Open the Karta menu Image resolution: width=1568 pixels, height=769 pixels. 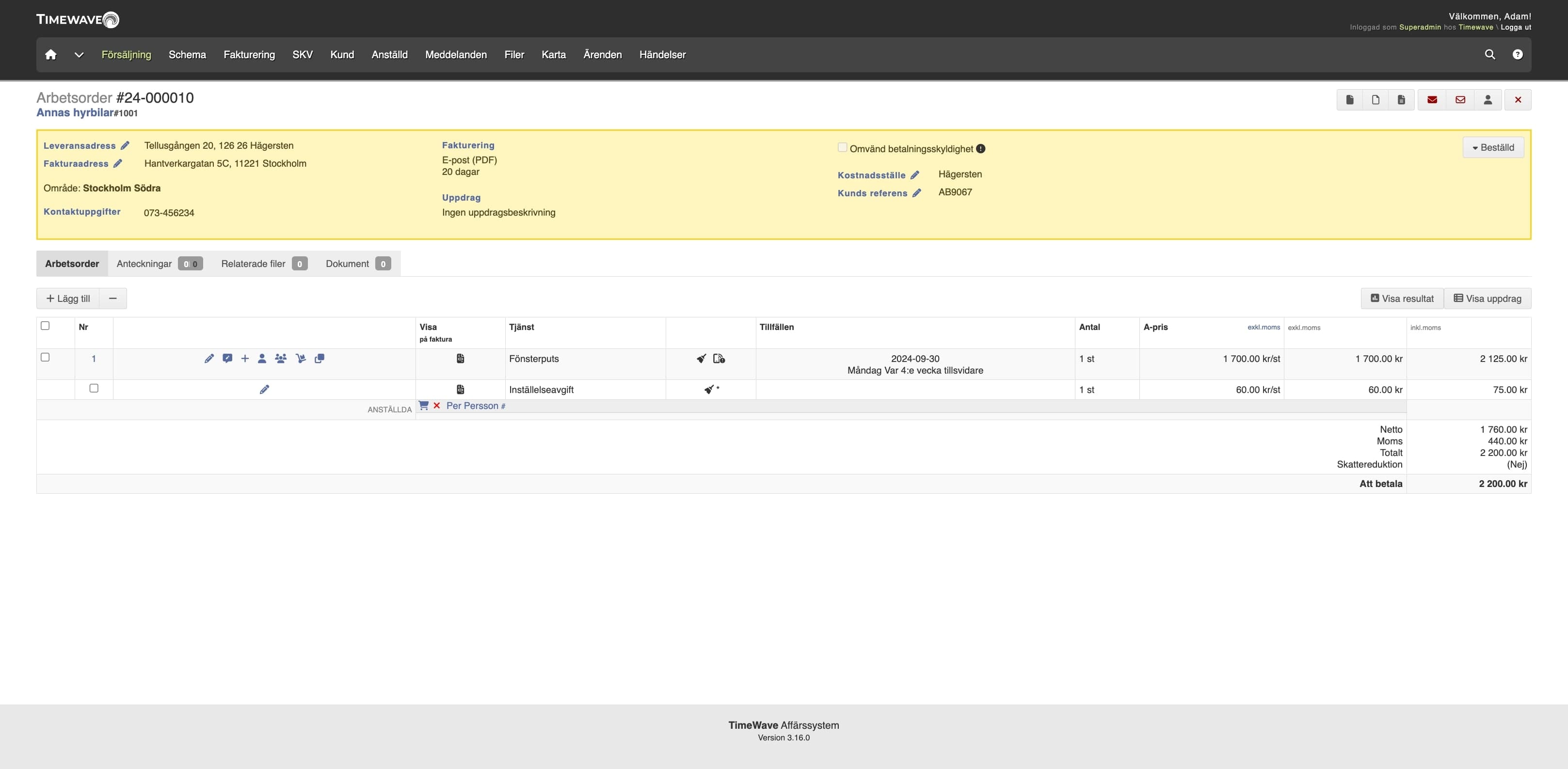coord(554,55)
